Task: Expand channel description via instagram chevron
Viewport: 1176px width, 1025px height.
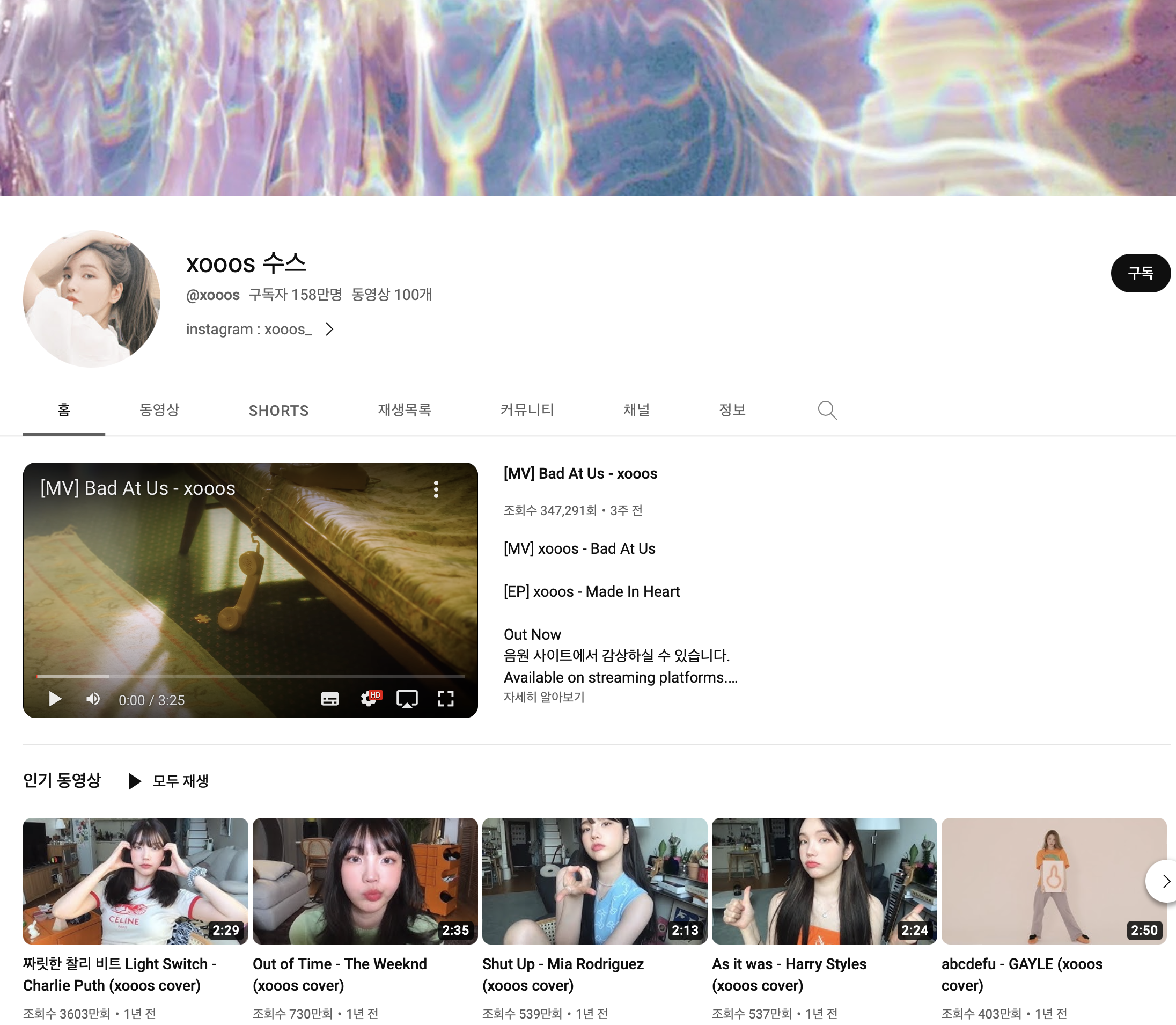Action: 329,330
